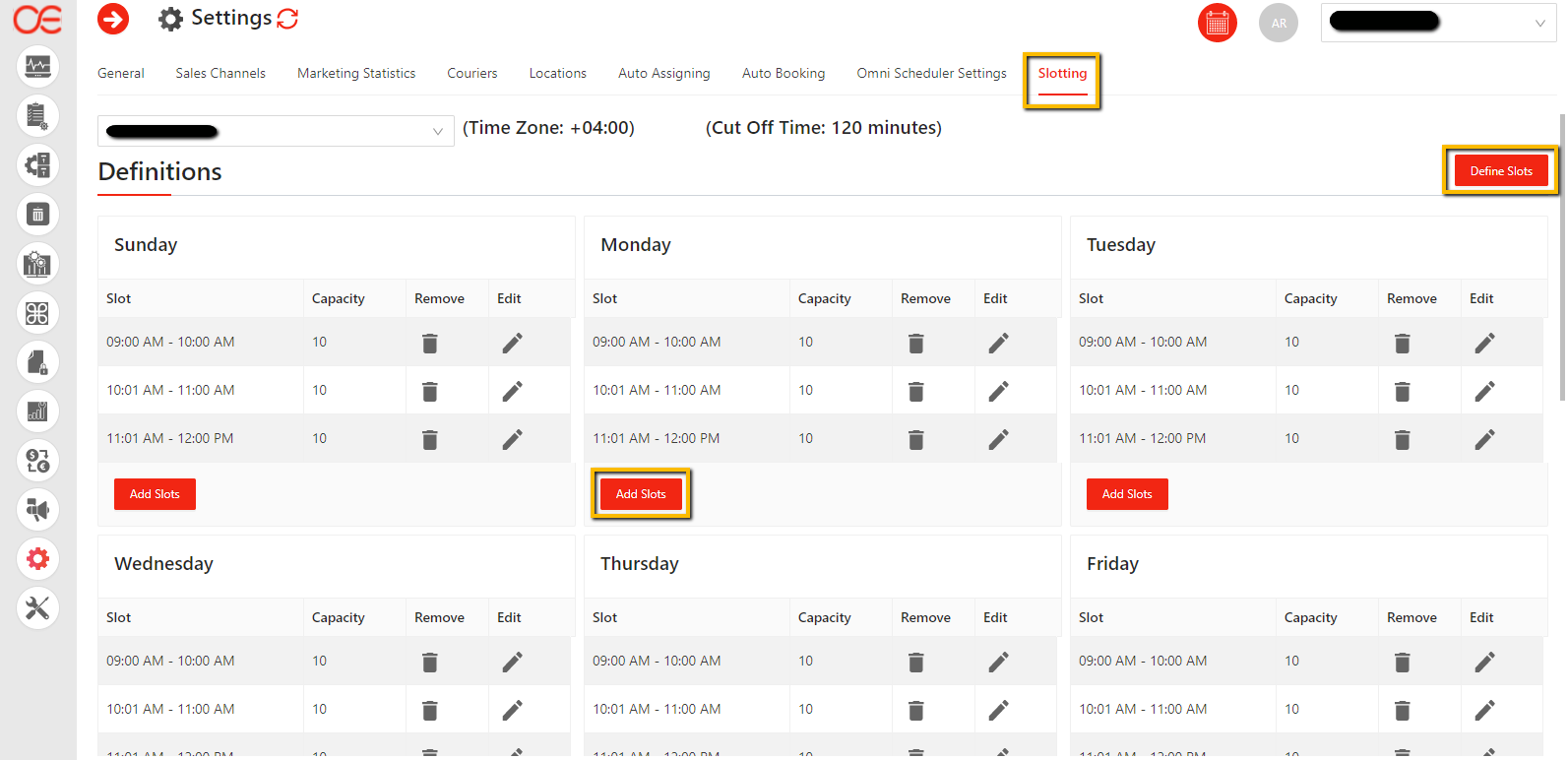This screenshot has width=1568, height=760.
Task: Open the red calendar icon in header
Action: pyautogui.click(x=1217, y=23)
